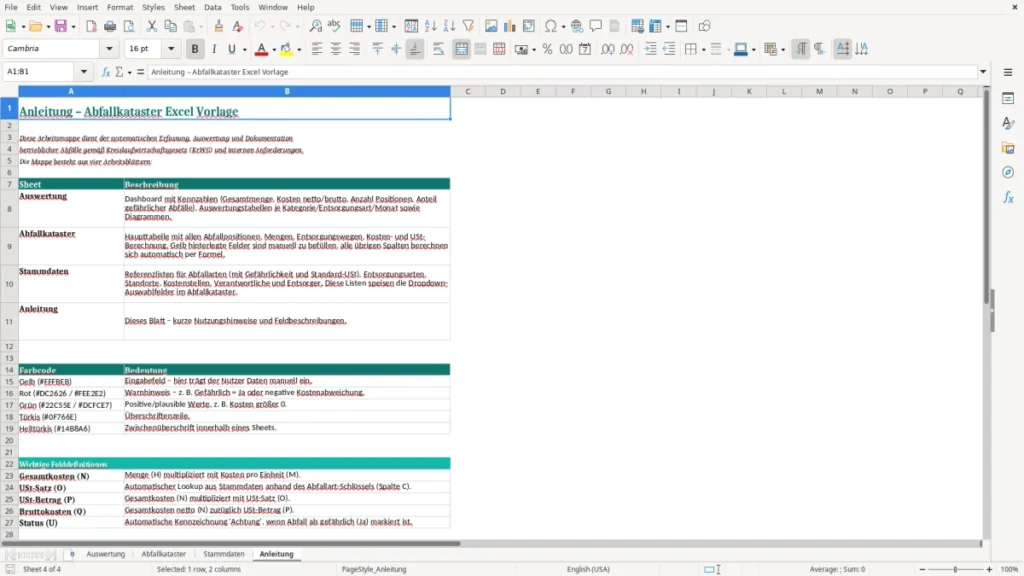Expand the Name Box dropdown
Screen dimensions: 1024x576
[84, 72]
